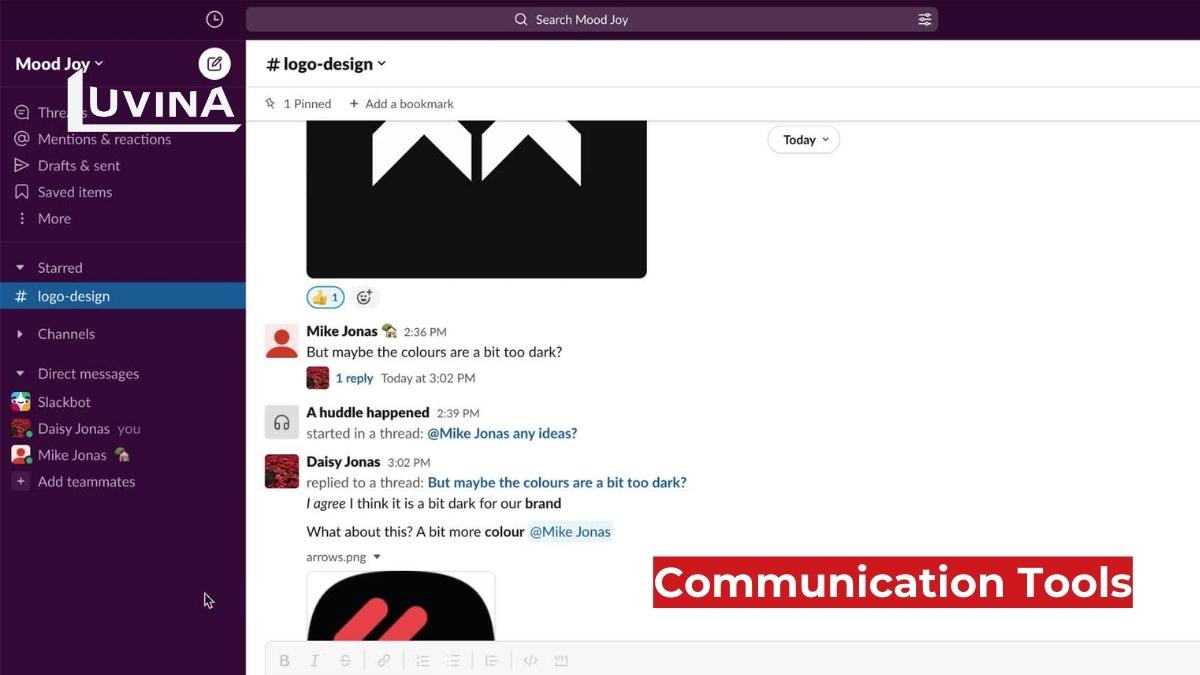
Task: Apply code formatting with the code icon
Action: (x=530, y=660)
